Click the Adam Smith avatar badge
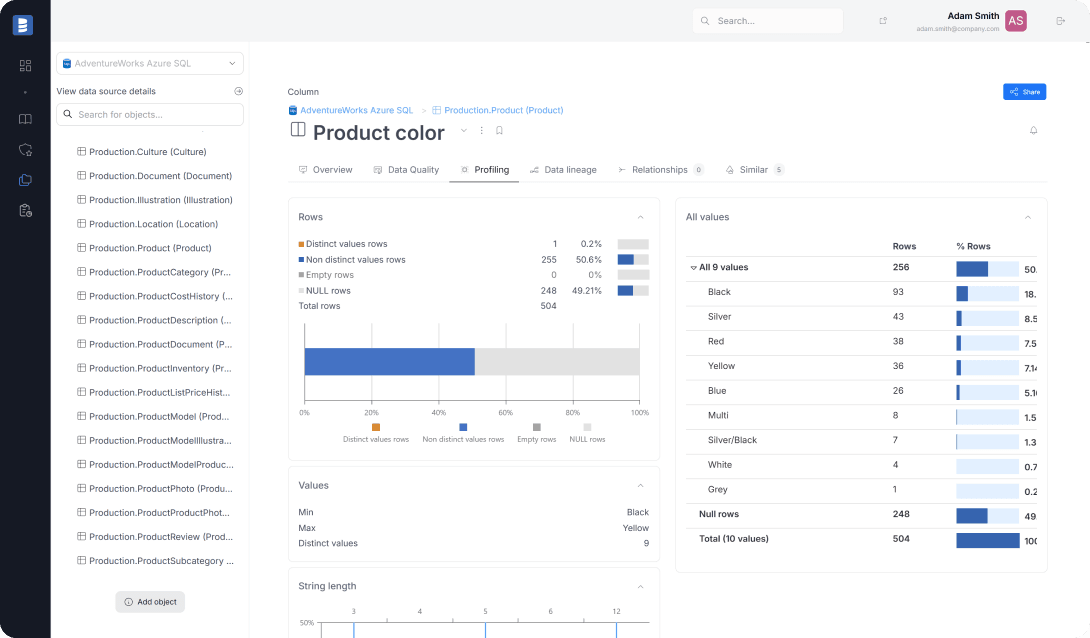 point(1015,20)
